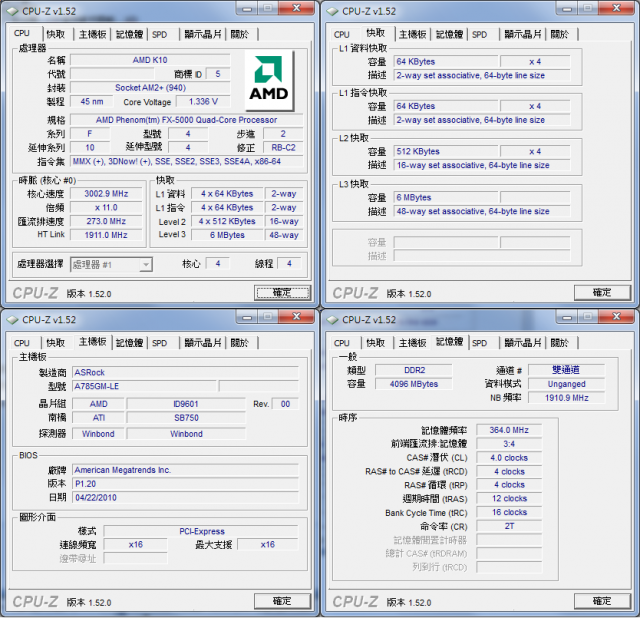640x618 pixels.
Task: Click the 04/22/2010 BIOS date field
Action: (x=186, y=498)
